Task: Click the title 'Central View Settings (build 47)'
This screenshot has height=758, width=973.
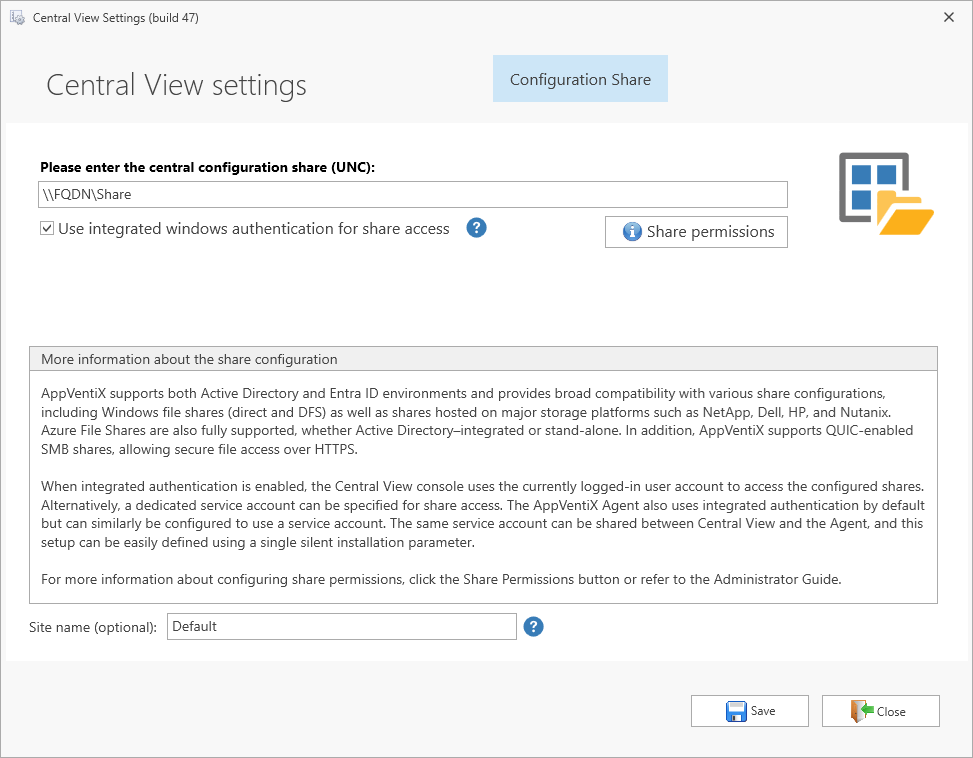Action: [115, 18]
